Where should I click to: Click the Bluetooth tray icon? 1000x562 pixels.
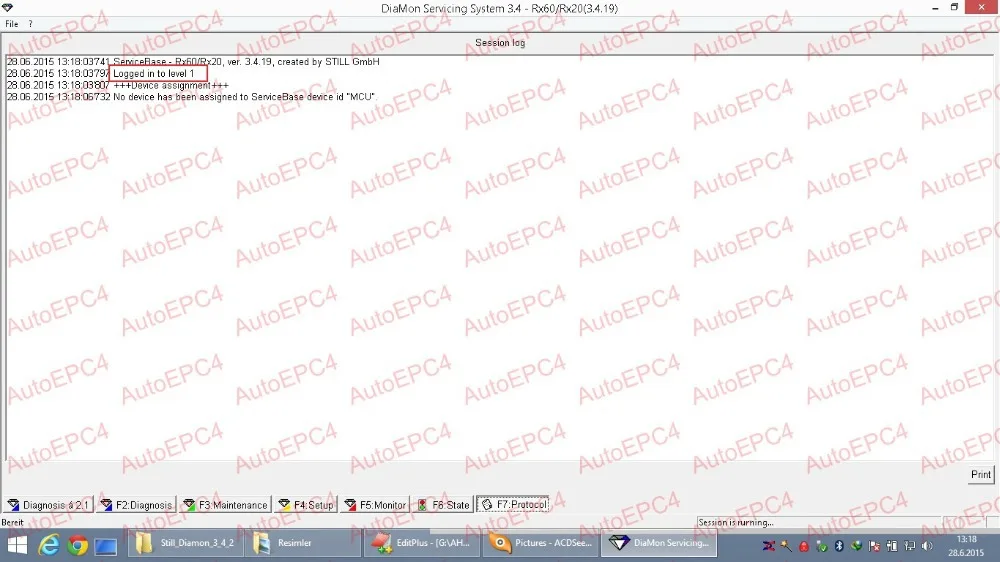tap(839, 546)
